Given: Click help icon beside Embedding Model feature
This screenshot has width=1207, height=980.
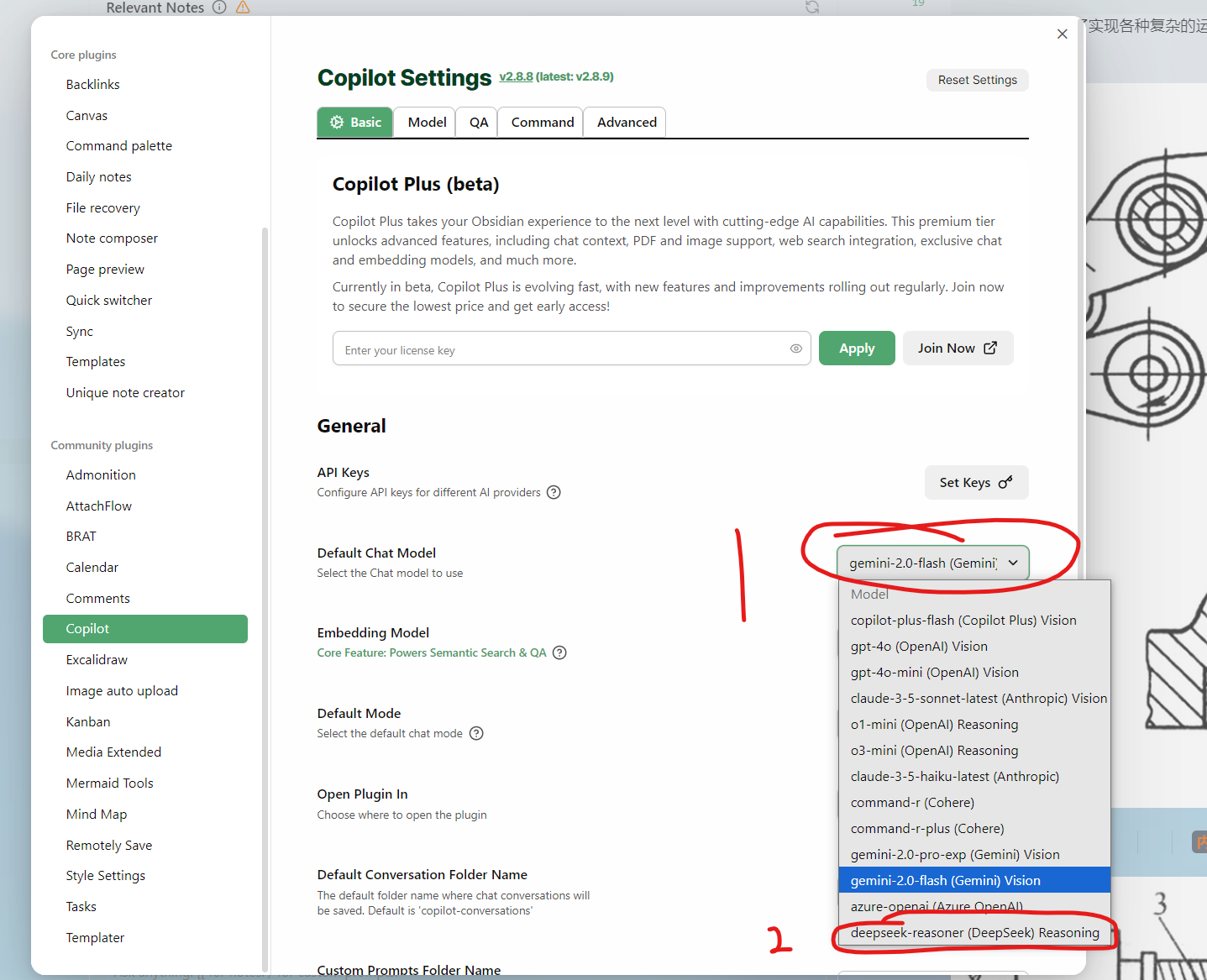Looking at the screenshot, I should point(559,652).
